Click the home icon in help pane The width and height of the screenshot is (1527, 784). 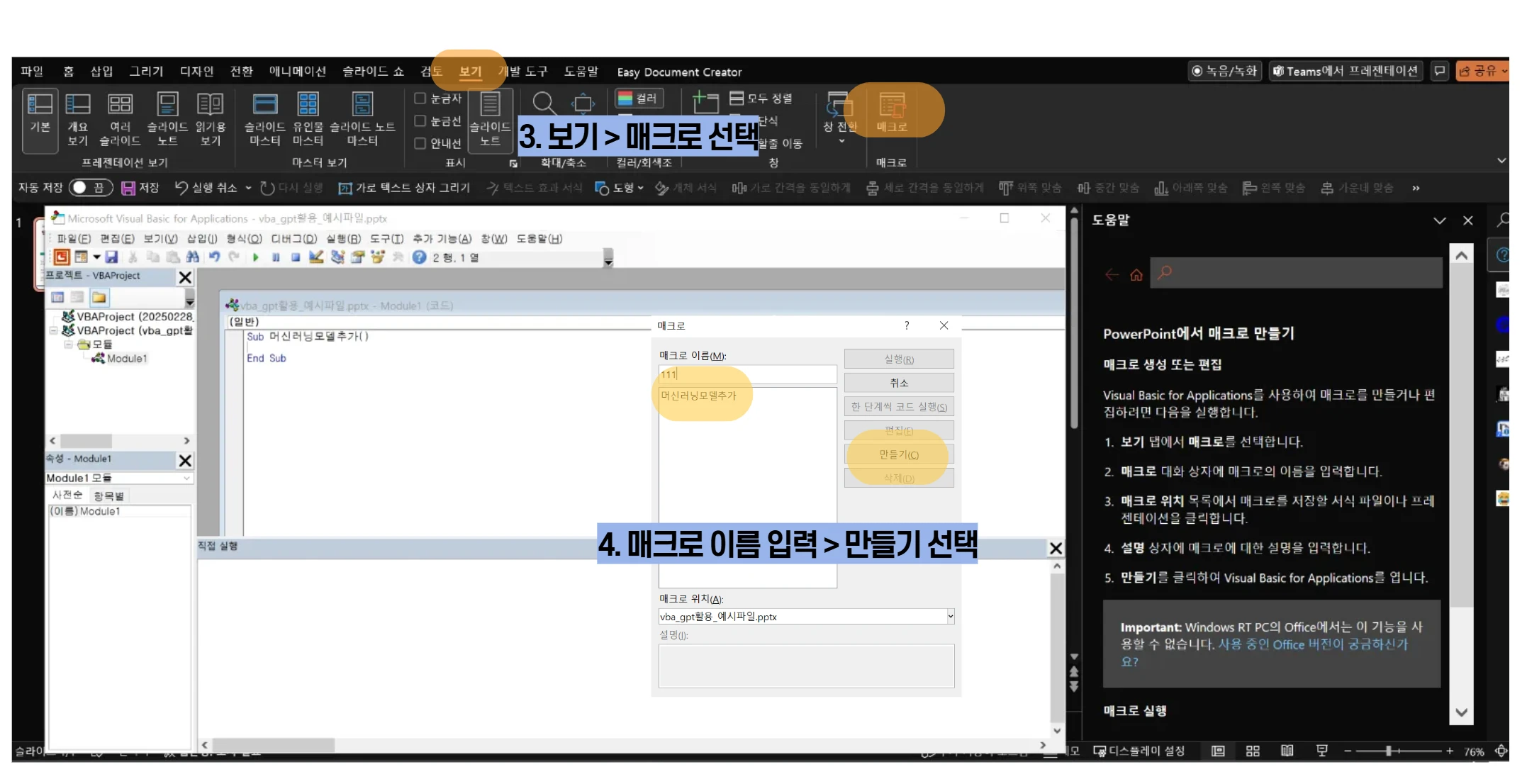click(1136, 274)
